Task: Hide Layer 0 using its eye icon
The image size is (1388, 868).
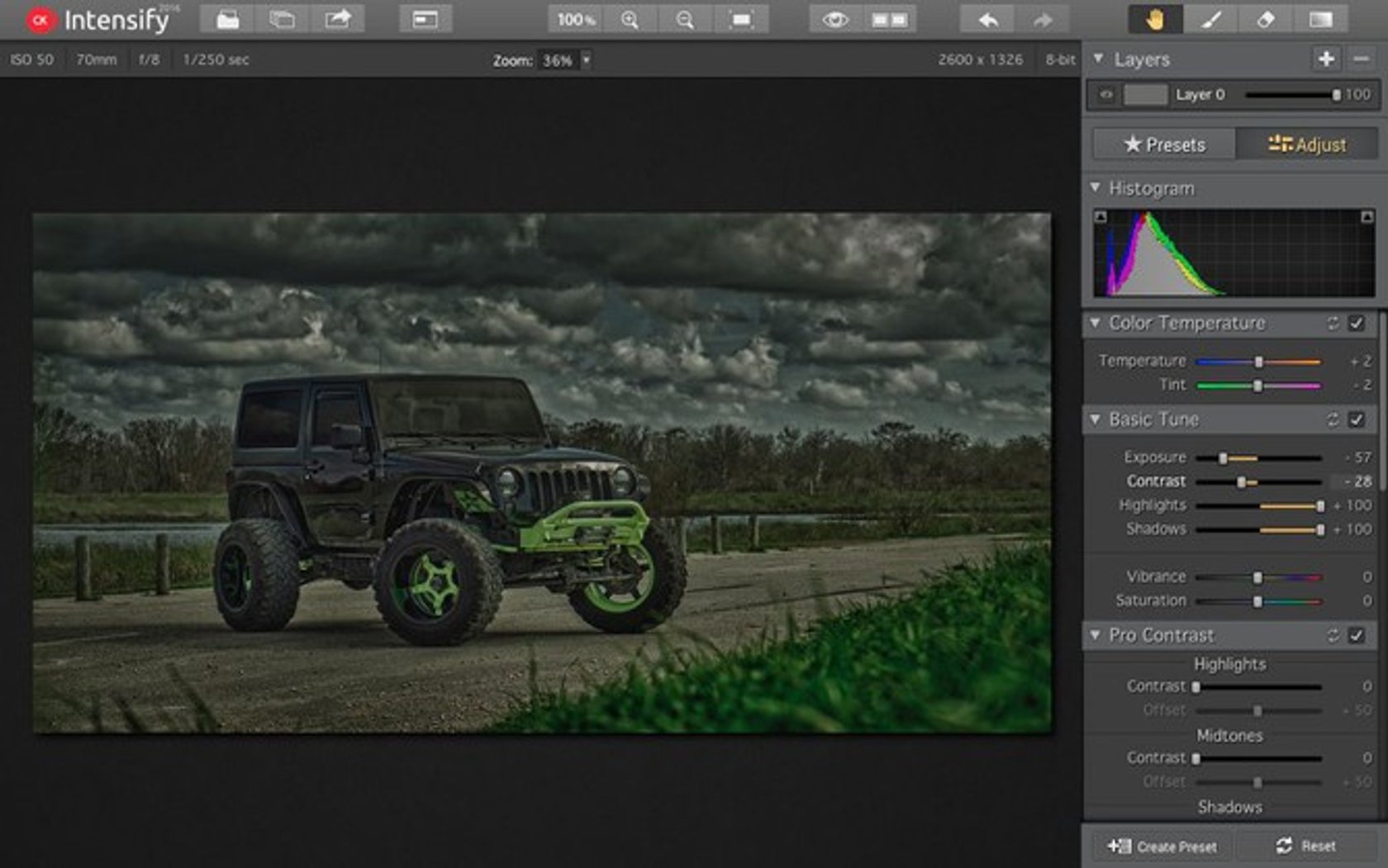Action: coord(1105,95)
